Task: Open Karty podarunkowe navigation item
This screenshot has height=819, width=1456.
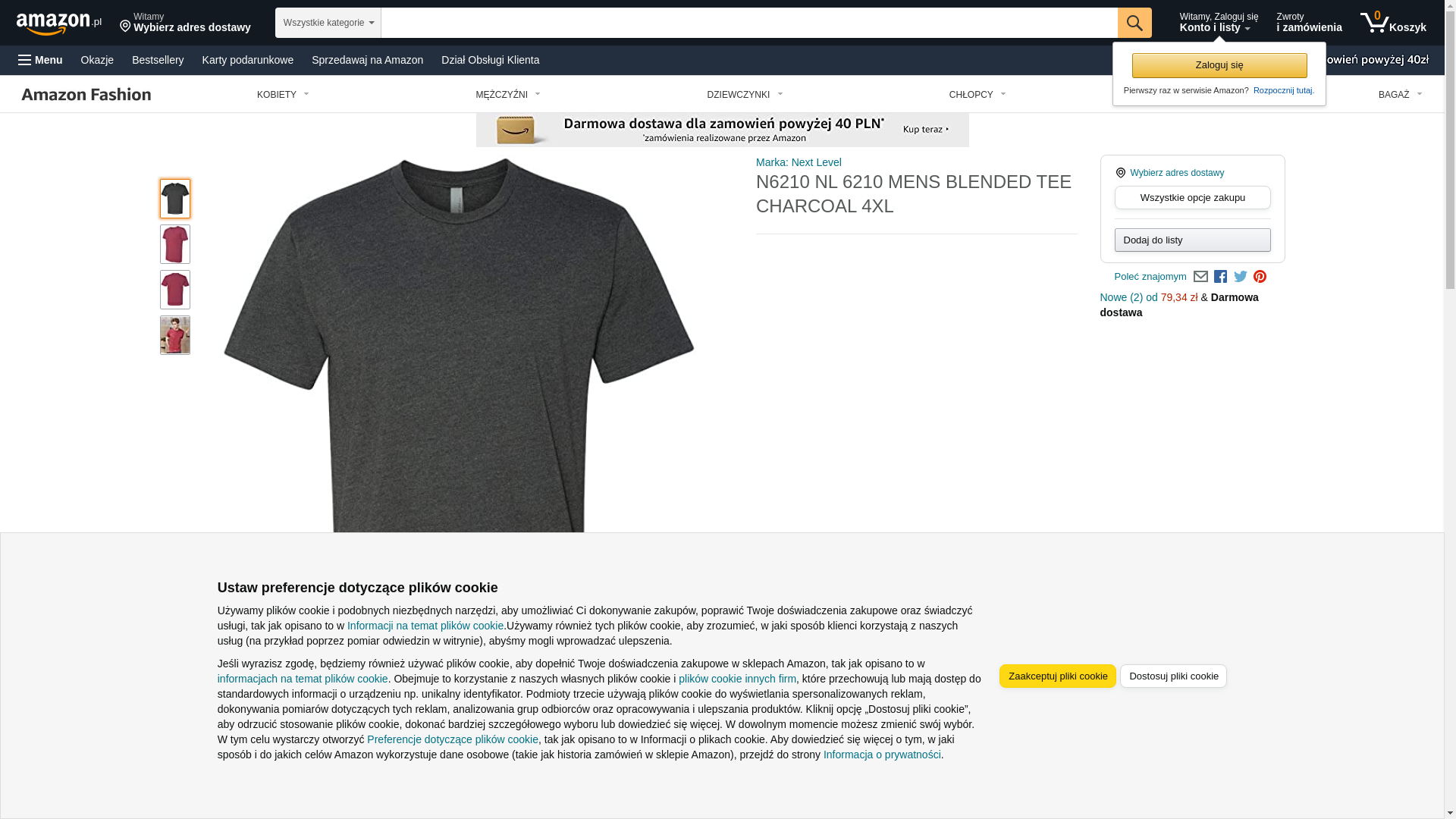Action: point(247,60)
